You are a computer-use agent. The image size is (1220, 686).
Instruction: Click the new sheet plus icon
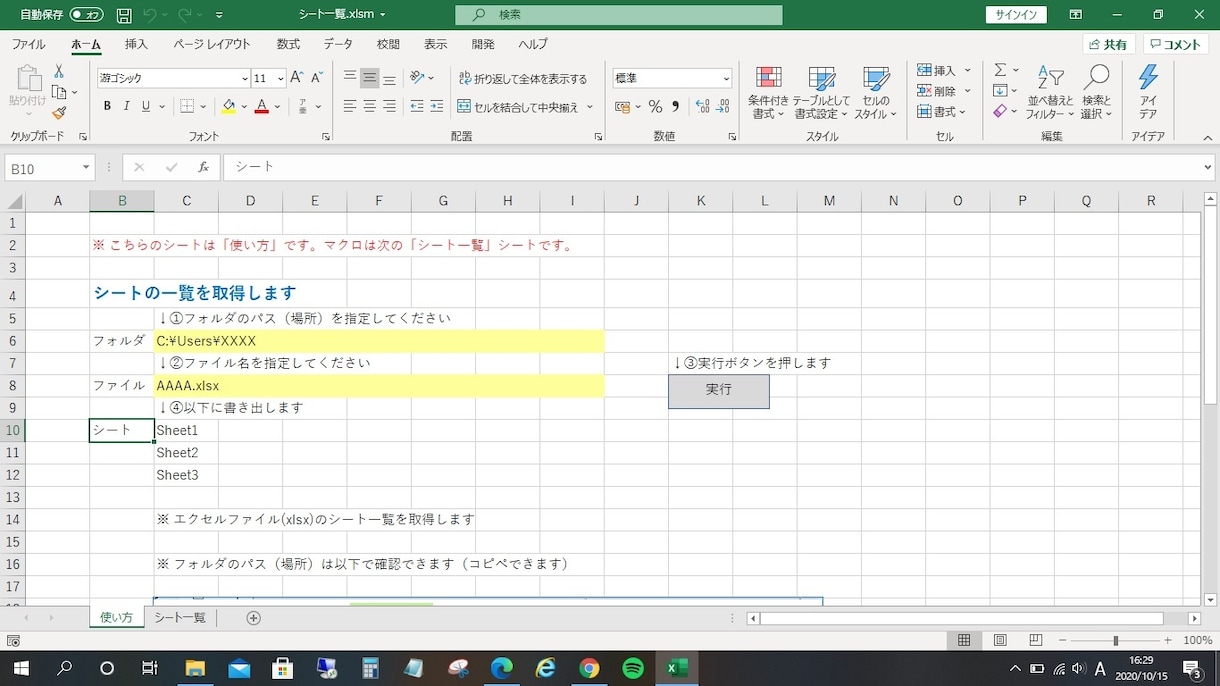point(253,618)
